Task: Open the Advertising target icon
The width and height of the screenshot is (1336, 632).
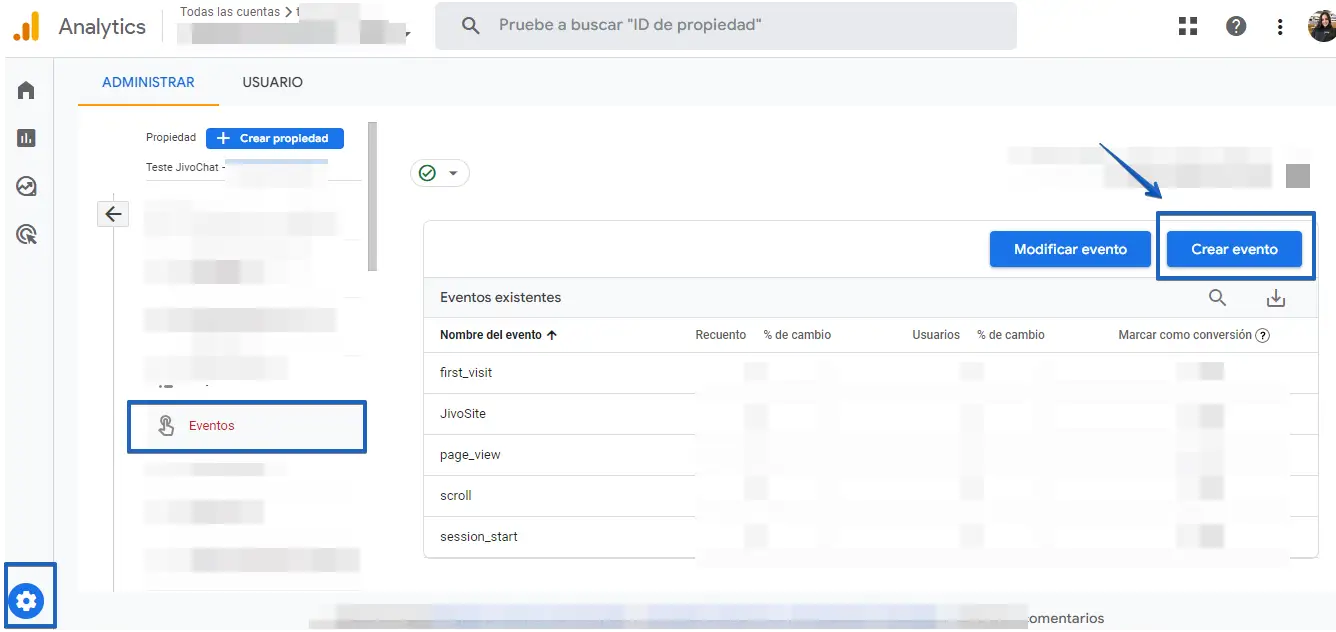Action: [x=27, y=235]
